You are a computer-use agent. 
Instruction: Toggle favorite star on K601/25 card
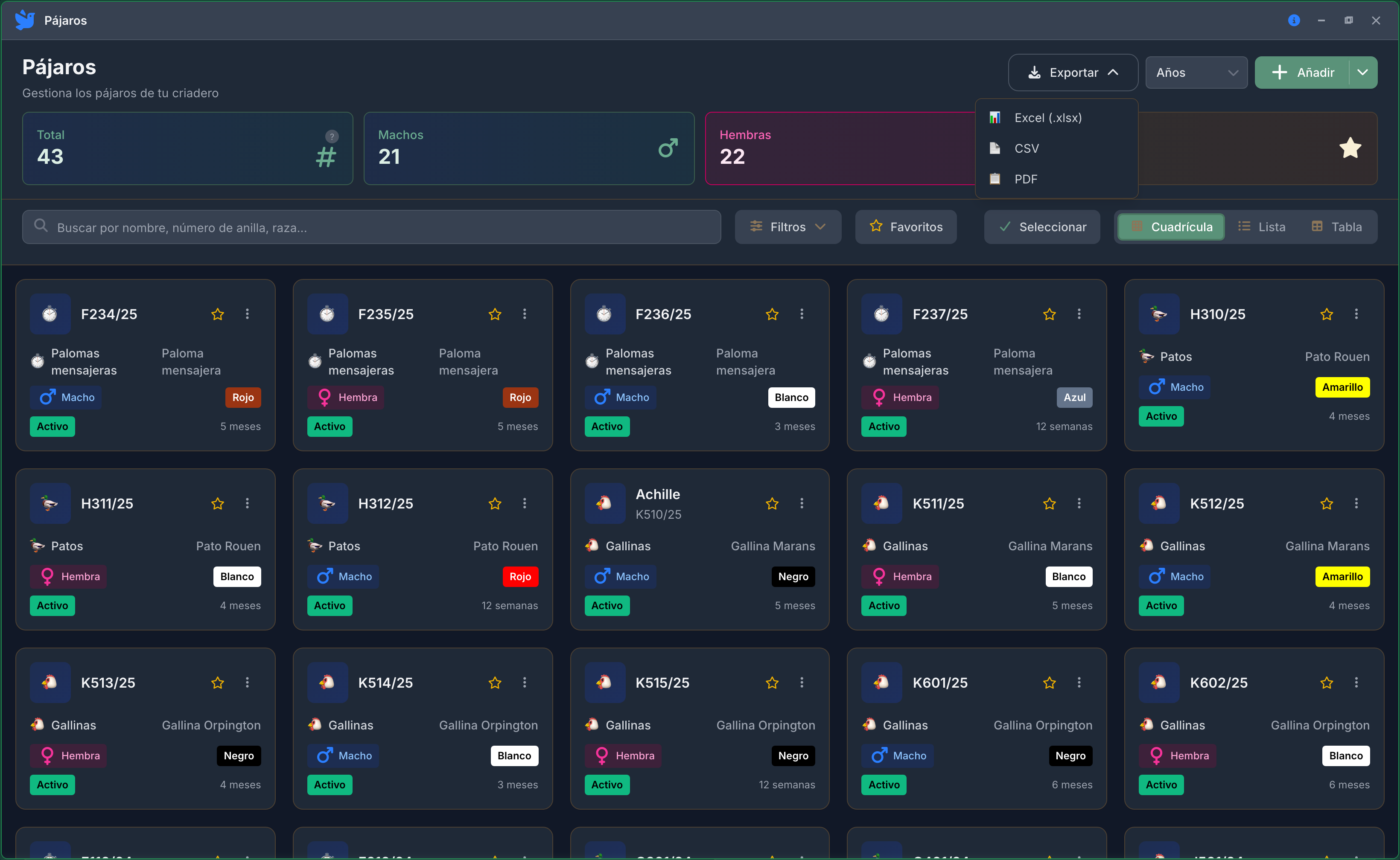tap(1050, 683)
